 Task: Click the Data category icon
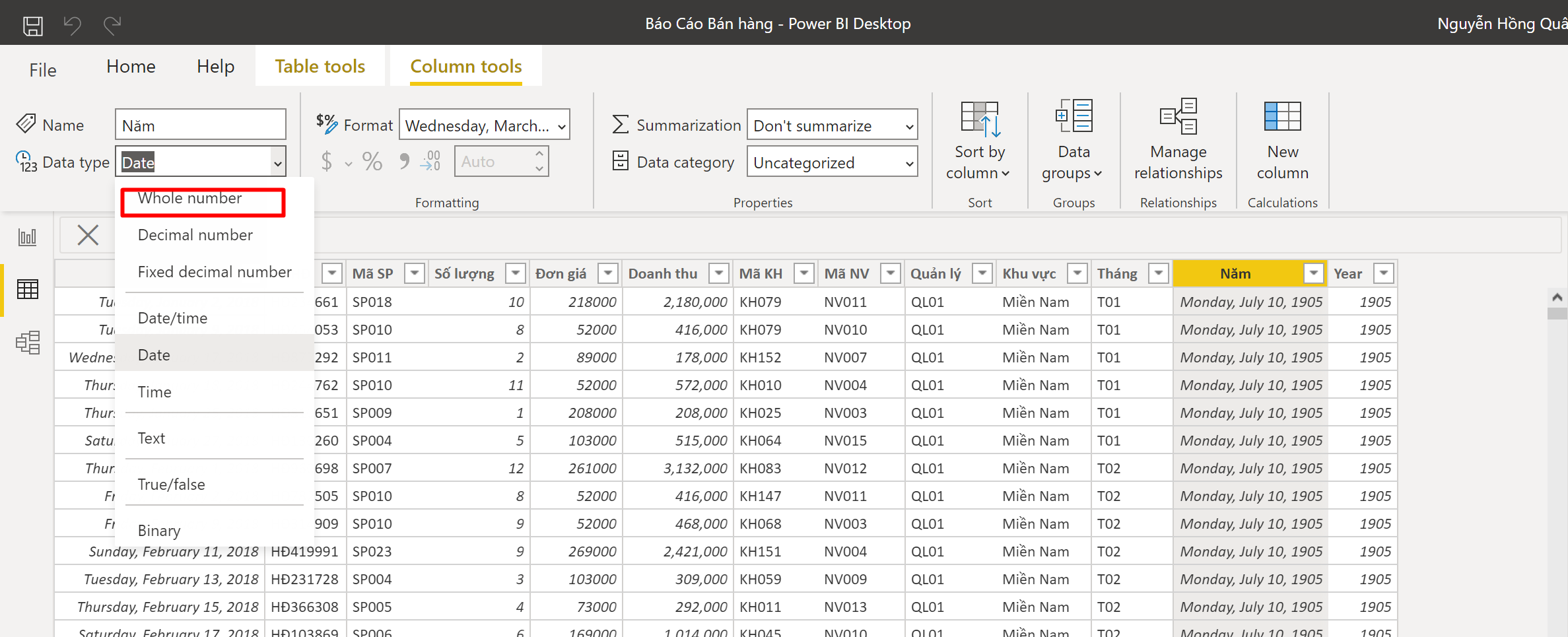pyautogui.click(x=620, y=161)
